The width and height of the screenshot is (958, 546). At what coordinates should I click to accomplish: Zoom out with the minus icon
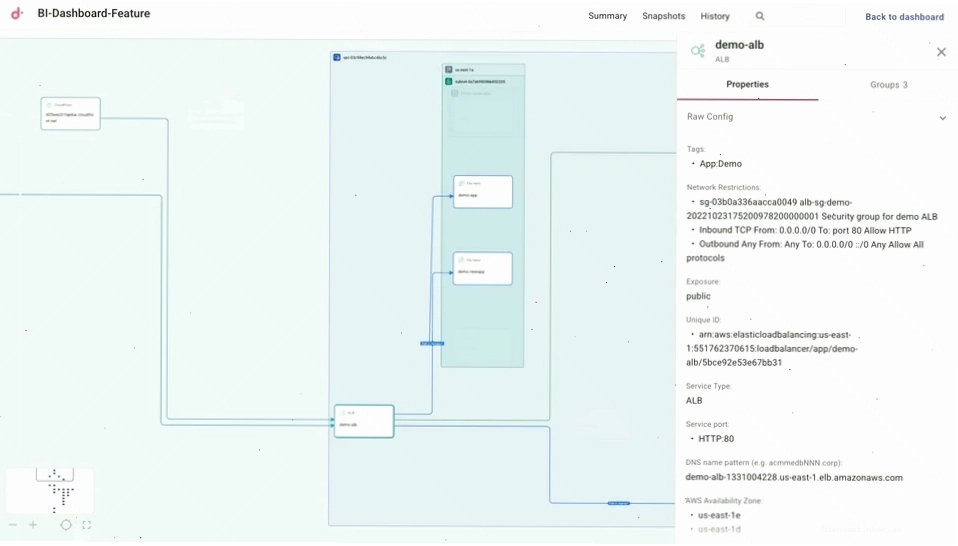coord(12,525)
